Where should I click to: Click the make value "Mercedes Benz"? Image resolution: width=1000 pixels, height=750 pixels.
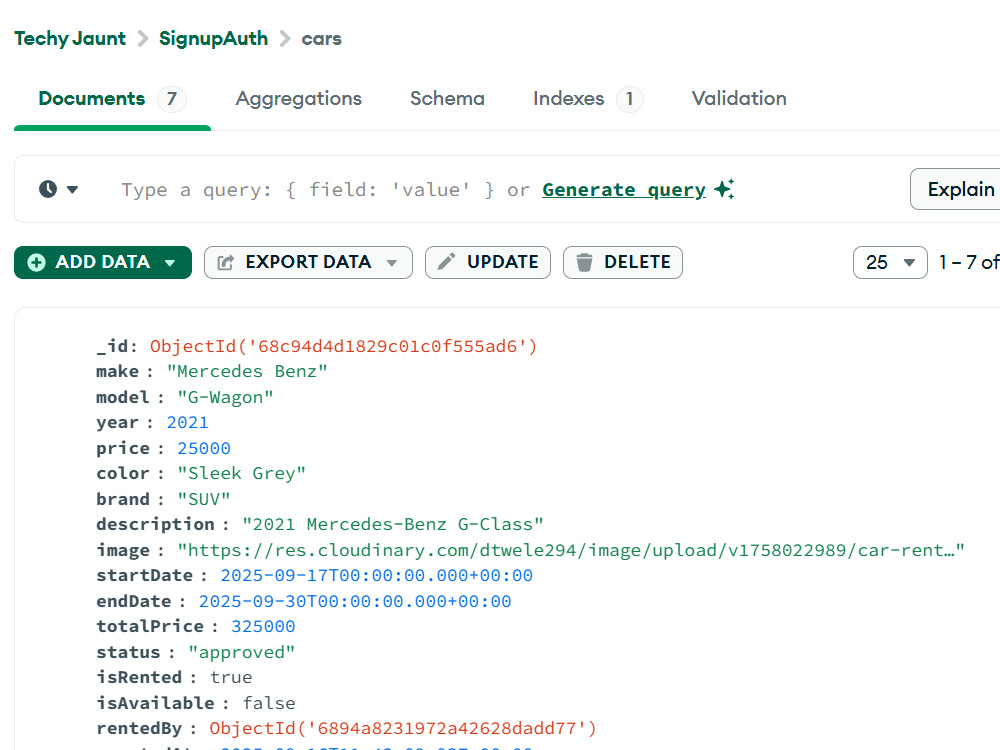tap(247, 372)
